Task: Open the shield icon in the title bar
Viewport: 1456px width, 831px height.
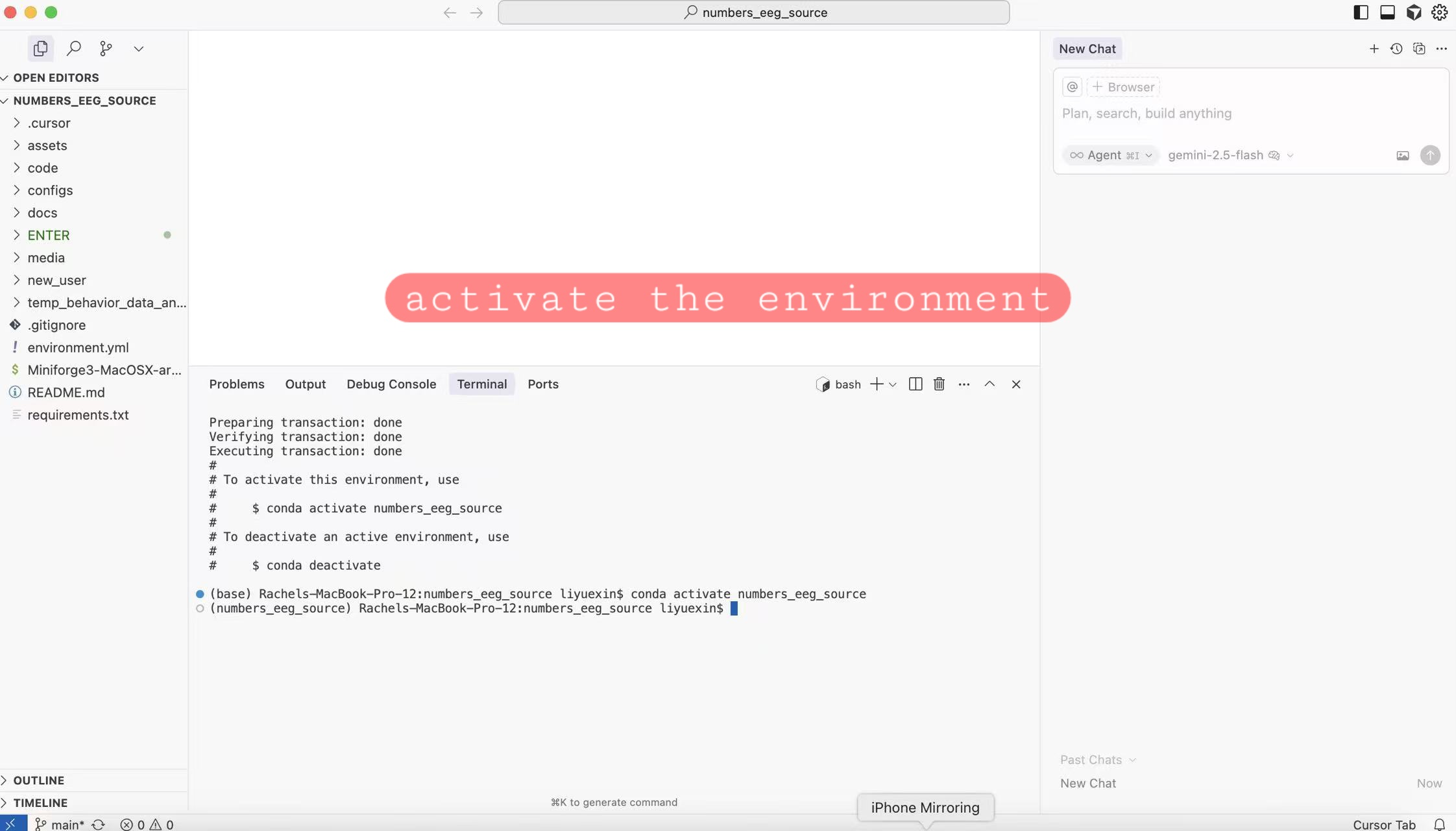Action: (x=1414, y=12)
